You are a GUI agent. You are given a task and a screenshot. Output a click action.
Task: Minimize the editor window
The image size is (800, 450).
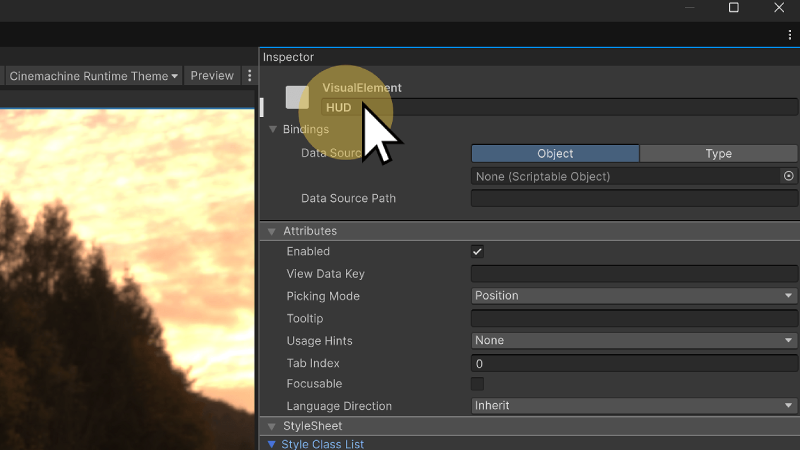coord(687,8)
